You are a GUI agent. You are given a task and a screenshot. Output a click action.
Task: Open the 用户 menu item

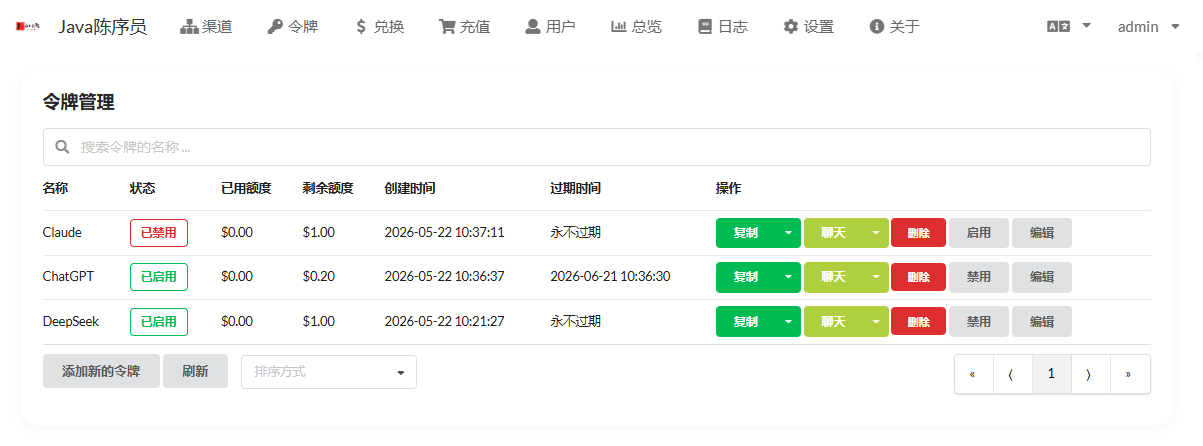tap(550, 27)
